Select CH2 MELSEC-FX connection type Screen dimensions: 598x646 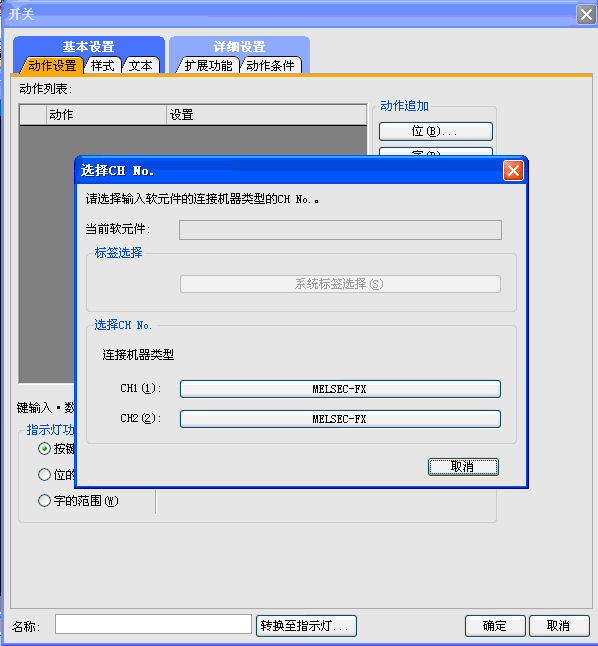[340, 419]
